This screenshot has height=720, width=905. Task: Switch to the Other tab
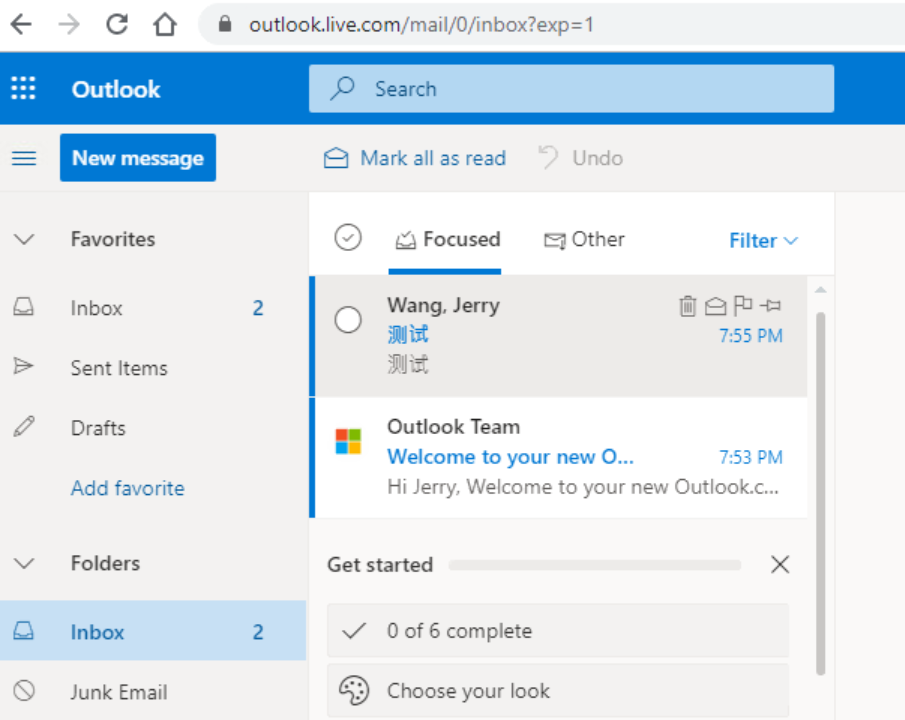tap(584, 239)
